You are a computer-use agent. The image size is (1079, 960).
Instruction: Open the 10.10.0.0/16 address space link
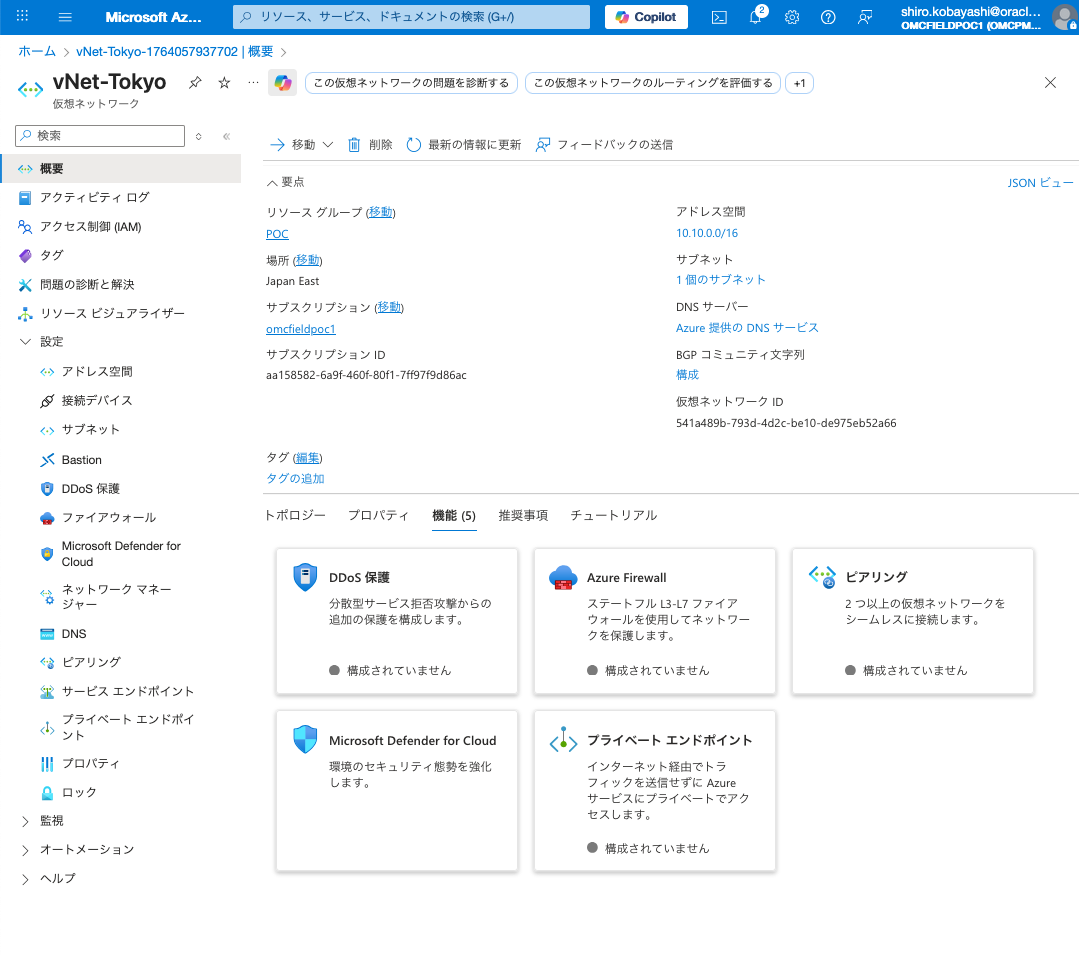click(707, 233)
